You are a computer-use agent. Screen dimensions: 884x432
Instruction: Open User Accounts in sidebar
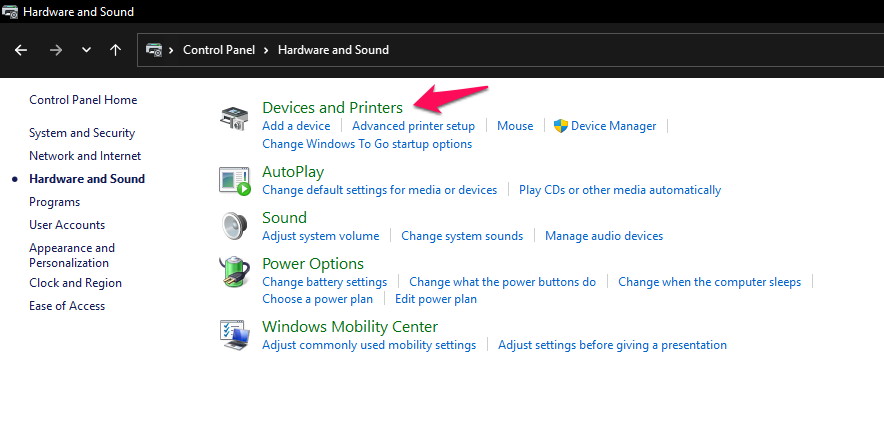tap(67, 224)
